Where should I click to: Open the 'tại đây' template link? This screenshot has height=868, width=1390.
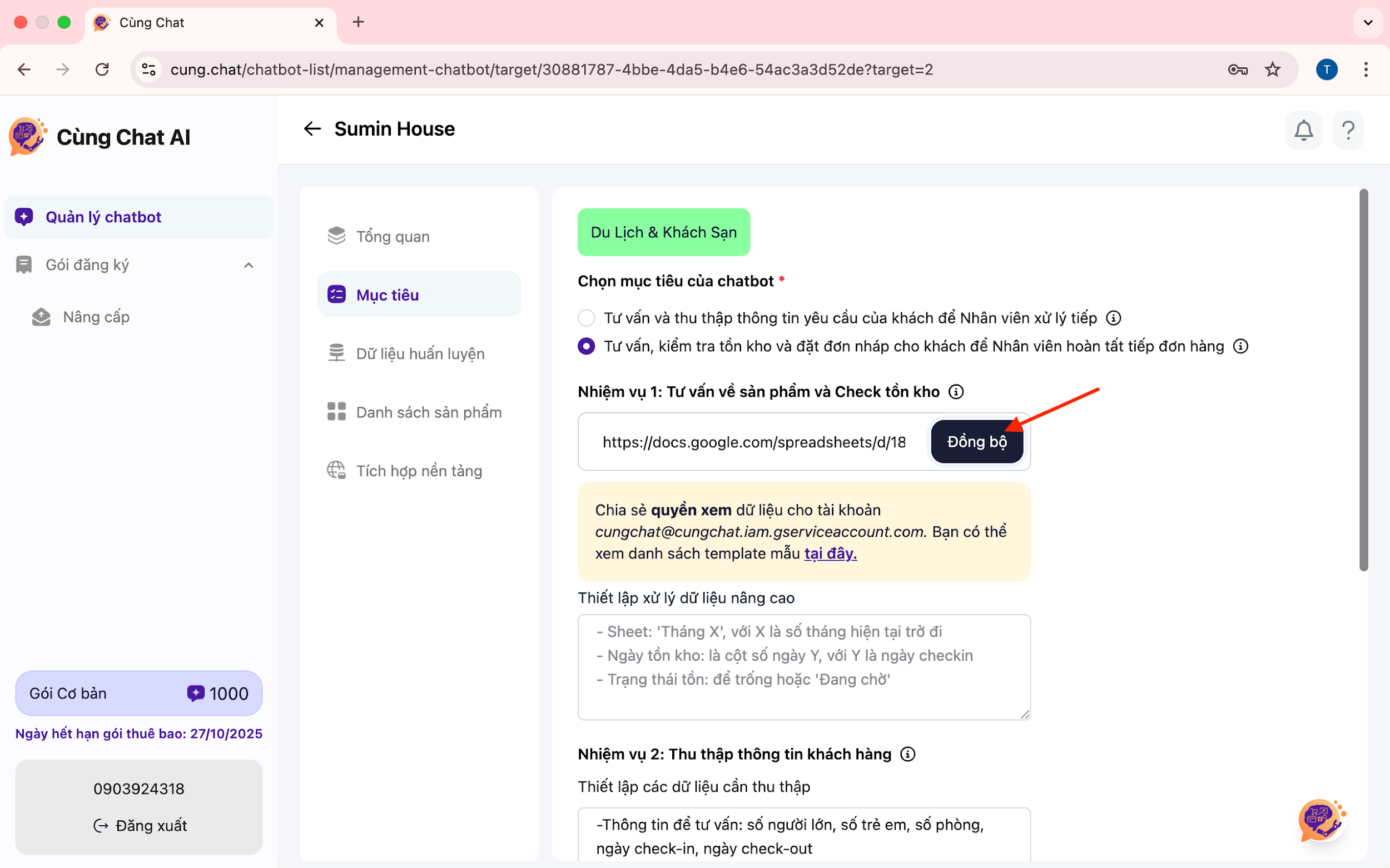pyautogui.click(x=830, y=553)
